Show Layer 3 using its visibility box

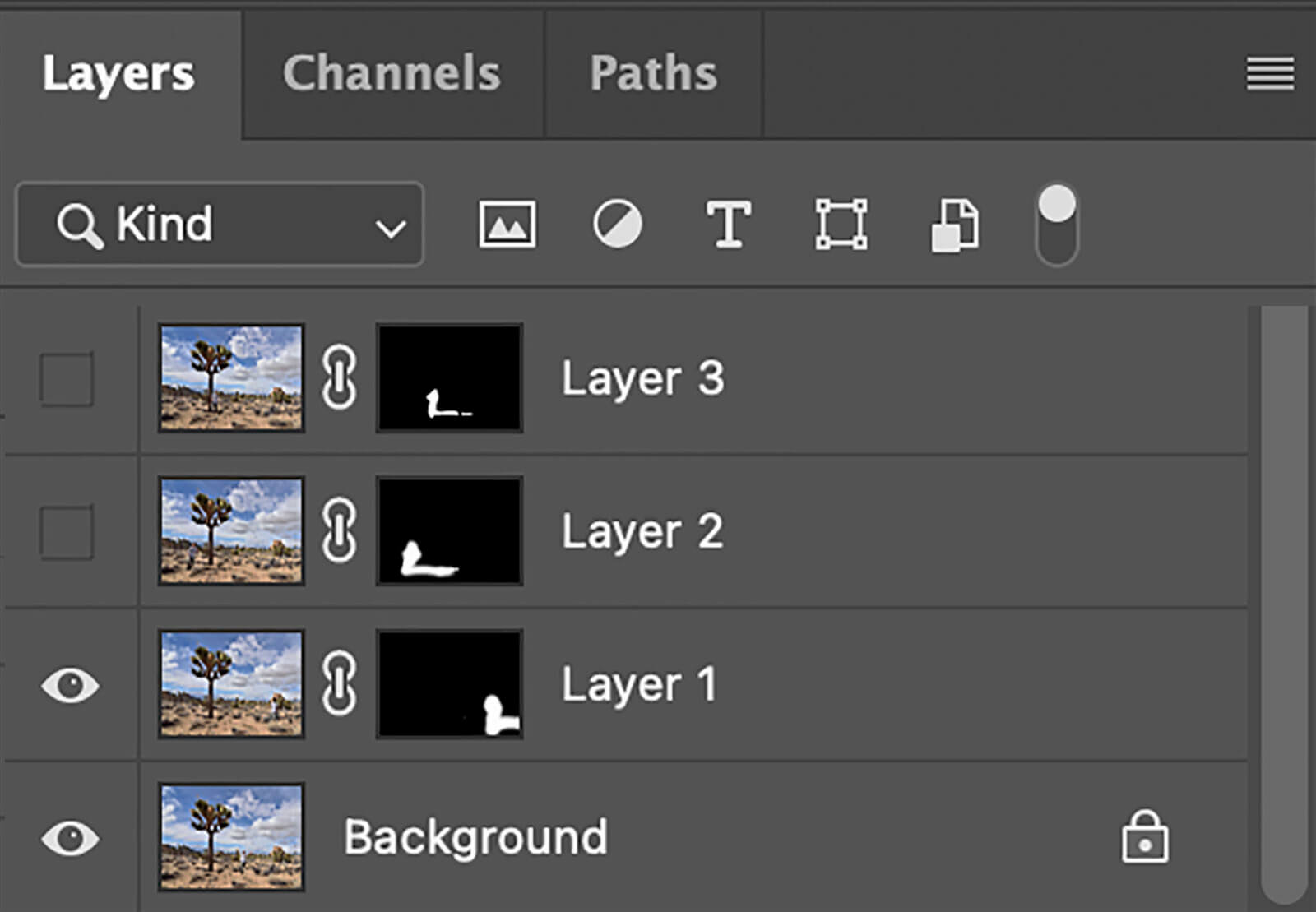click(67, 379)
